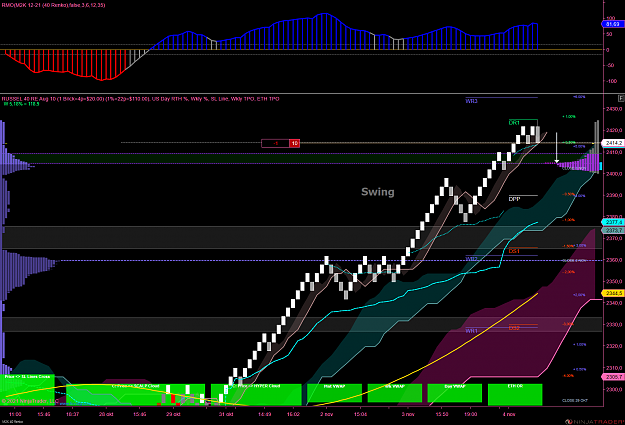Screen dimensions: 625x425
Task: Click the green Day VWAP status box
Action: (x=455, y=393)
